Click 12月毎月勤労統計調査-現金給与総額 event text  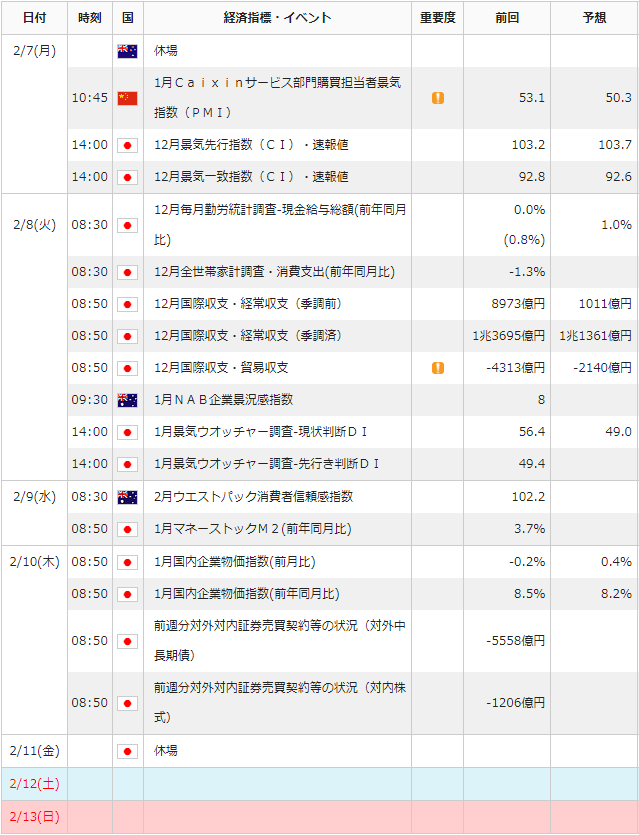point(280,225)
